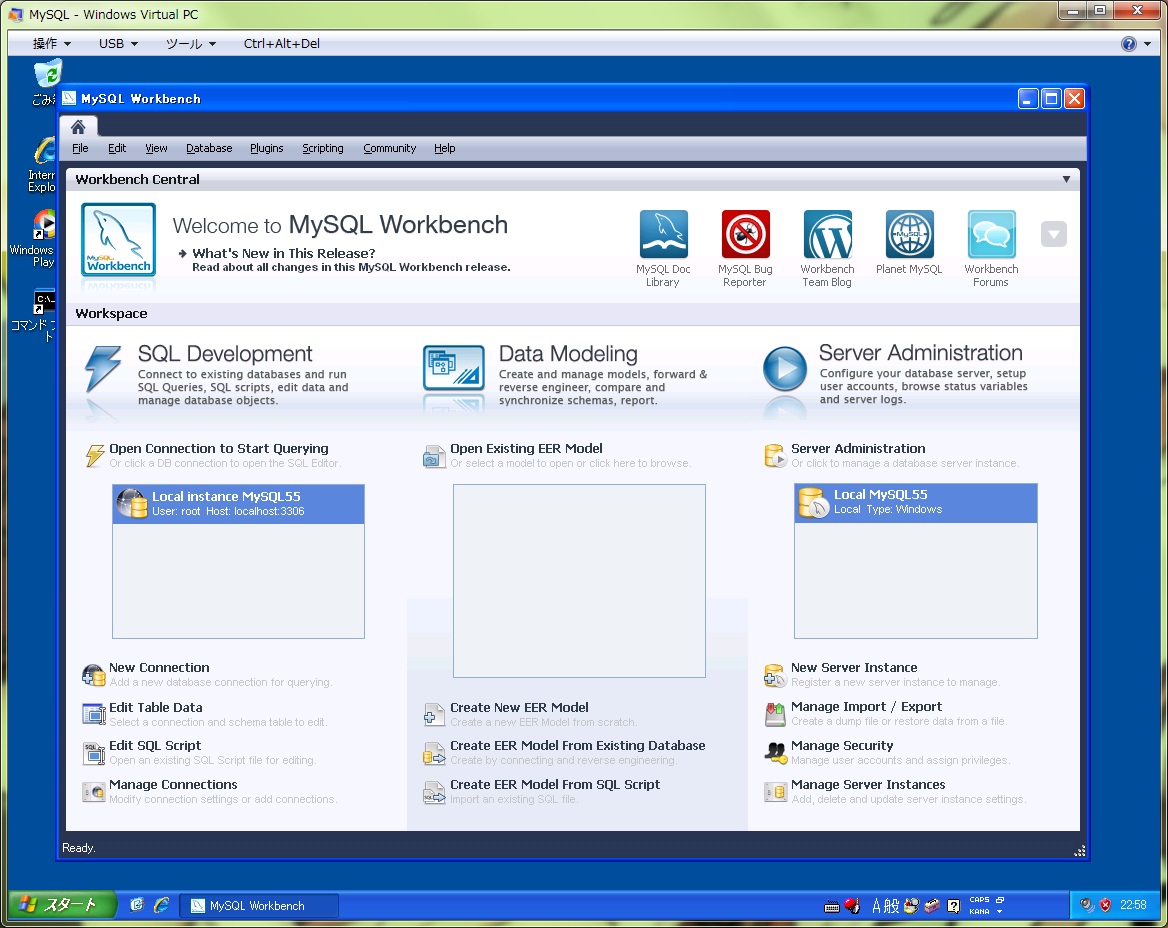Click the Server Administration play icon
The image size is (1168, 928).
pos(784,368)
